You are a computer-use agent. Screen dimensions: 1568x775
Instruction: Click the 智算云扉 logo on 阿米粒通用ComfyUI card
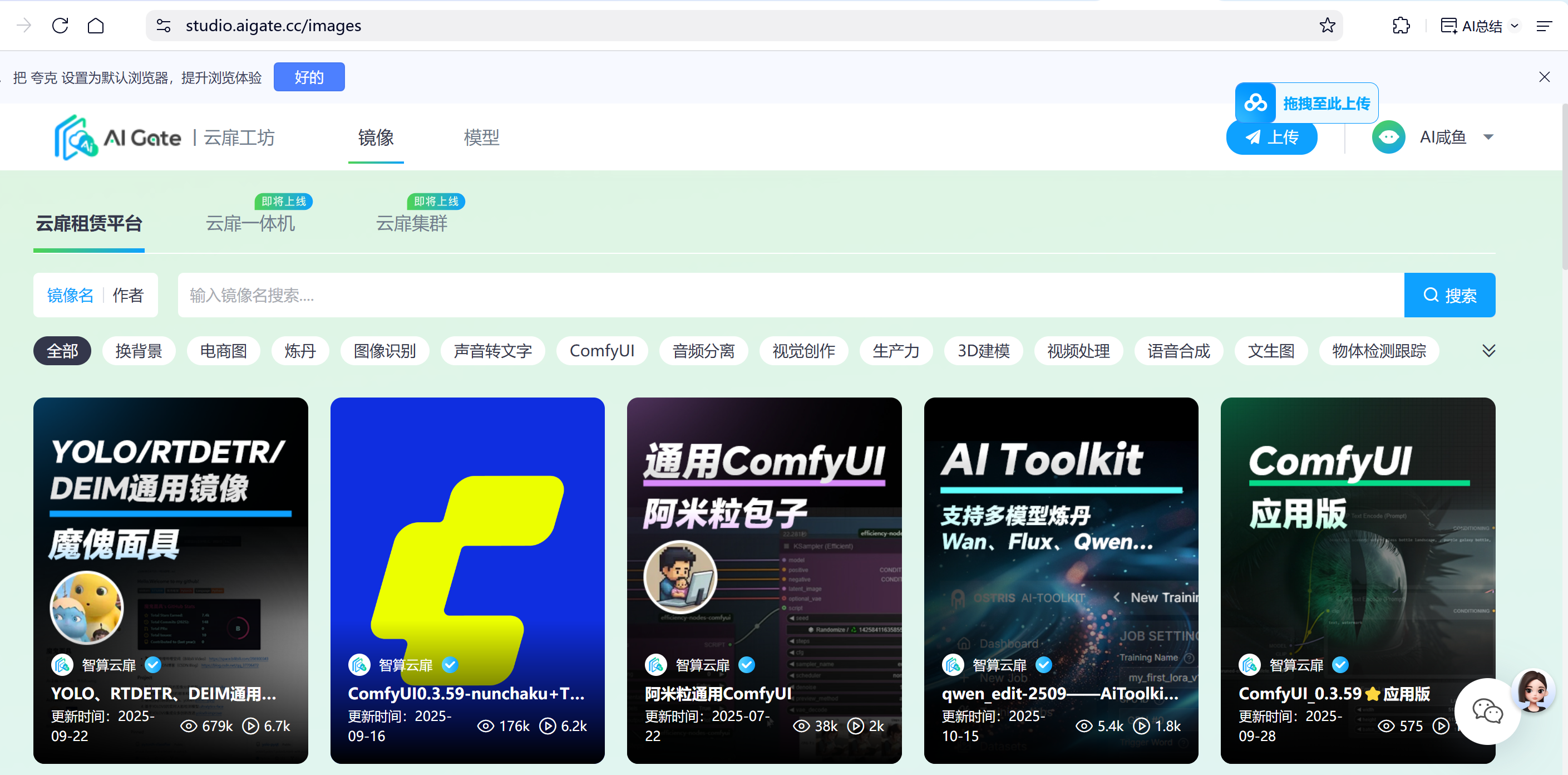pos(656,665)
